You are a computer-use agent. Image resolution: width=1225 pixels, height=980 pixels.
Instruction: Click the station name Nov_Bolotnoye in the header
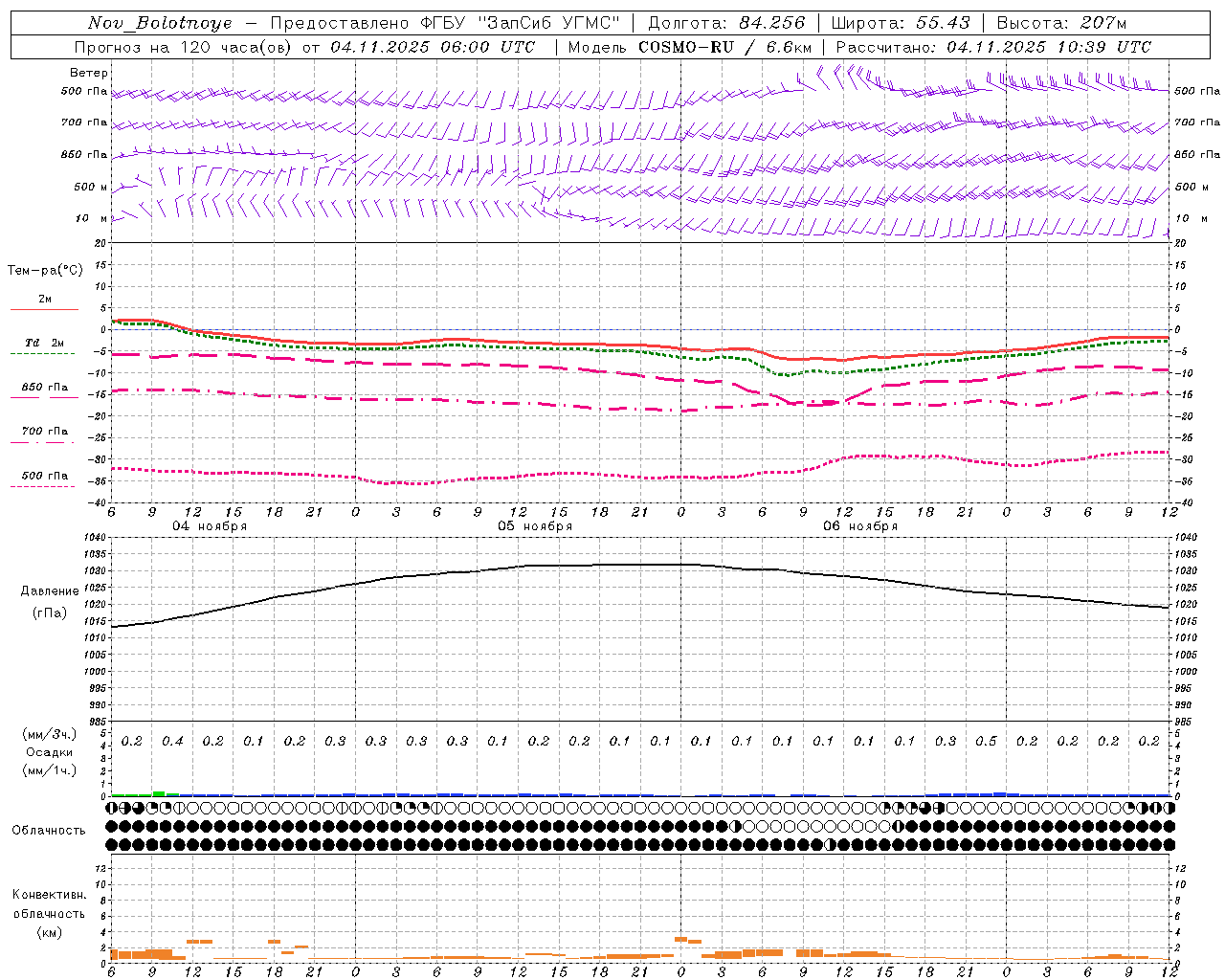(160, 23)
